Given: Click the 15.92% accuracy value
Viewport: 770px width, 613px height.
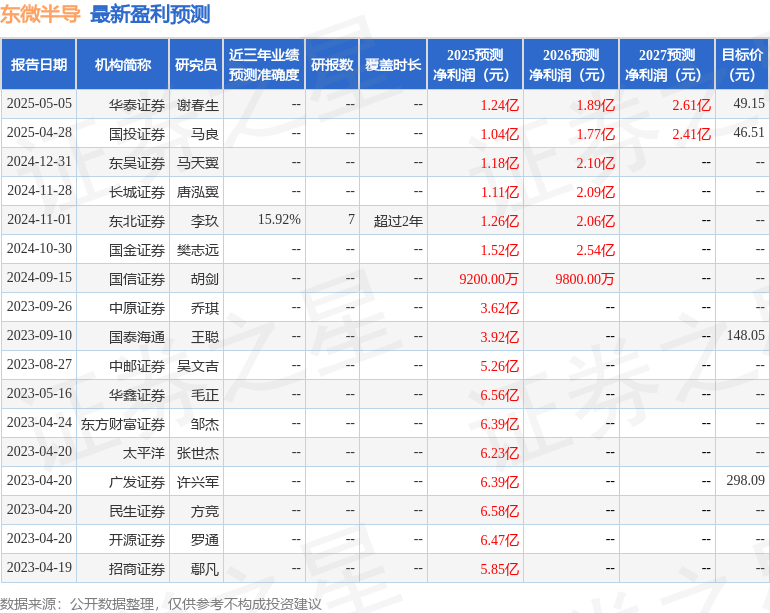Looking at the screenshot, I should click(x=279, y=220).
